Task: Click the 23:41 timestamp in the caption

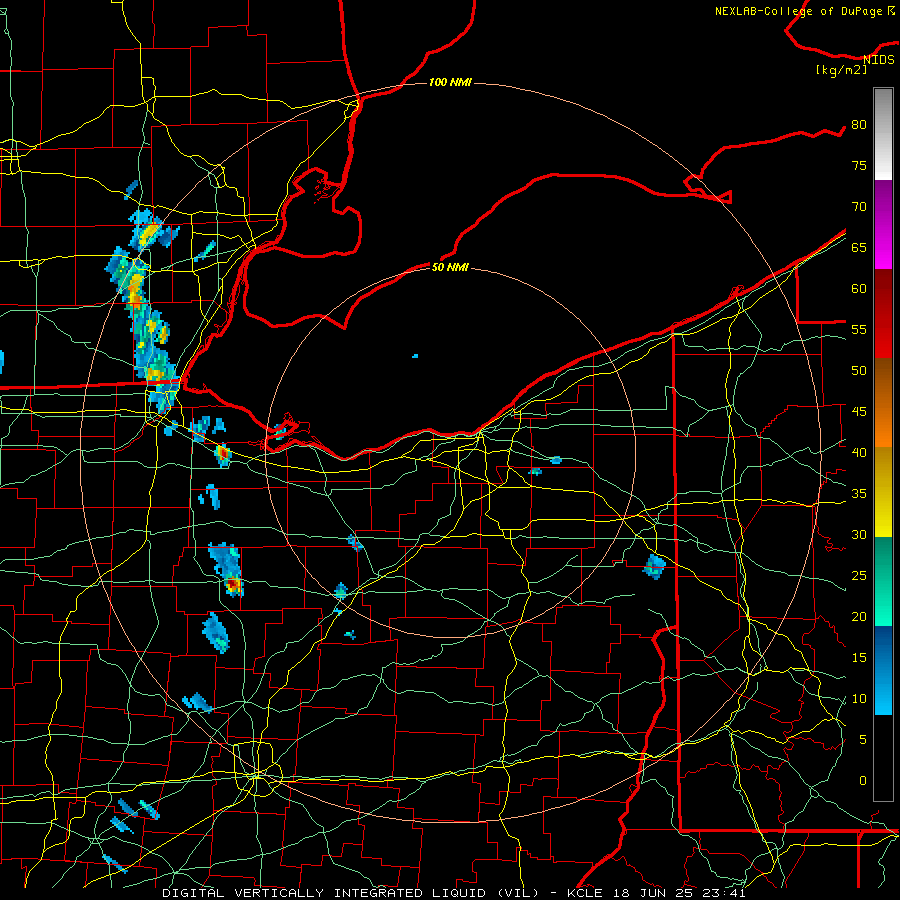Action: [726, 893]
